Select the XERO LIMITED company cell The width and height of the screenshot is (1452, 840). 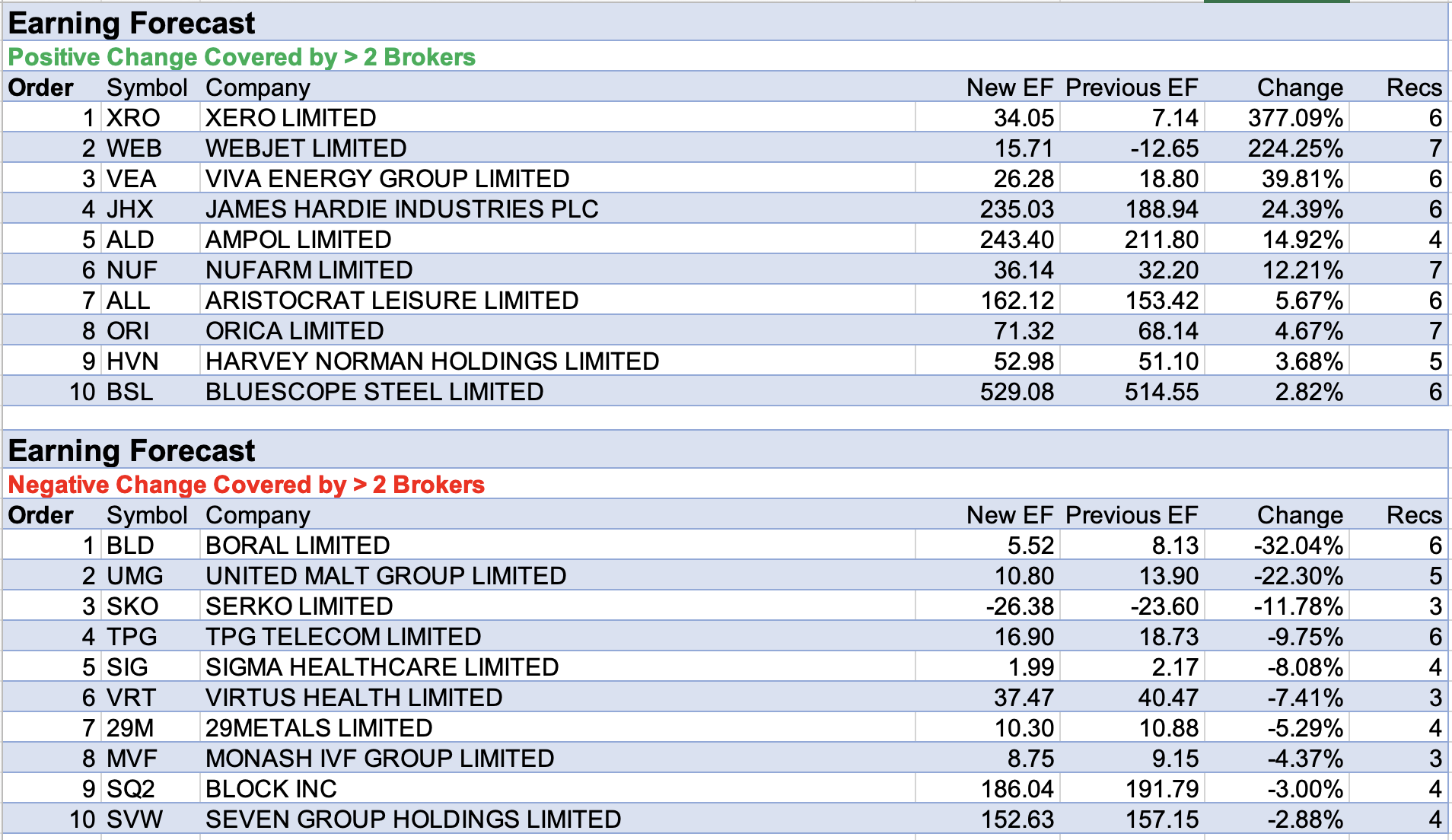pyautogui.click(x=291, y=118)
